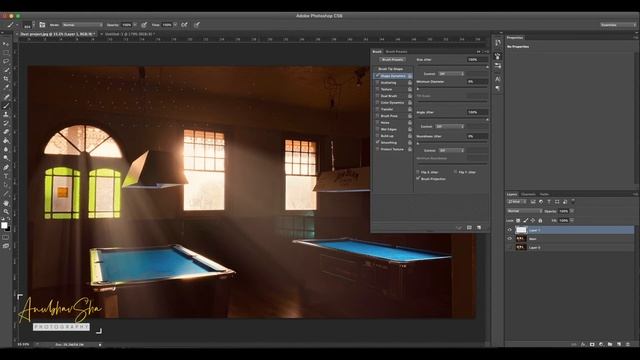Viewport: 640px width, 360px height.
Task: Open Brush Preset picker arrow
Action: 33,25
